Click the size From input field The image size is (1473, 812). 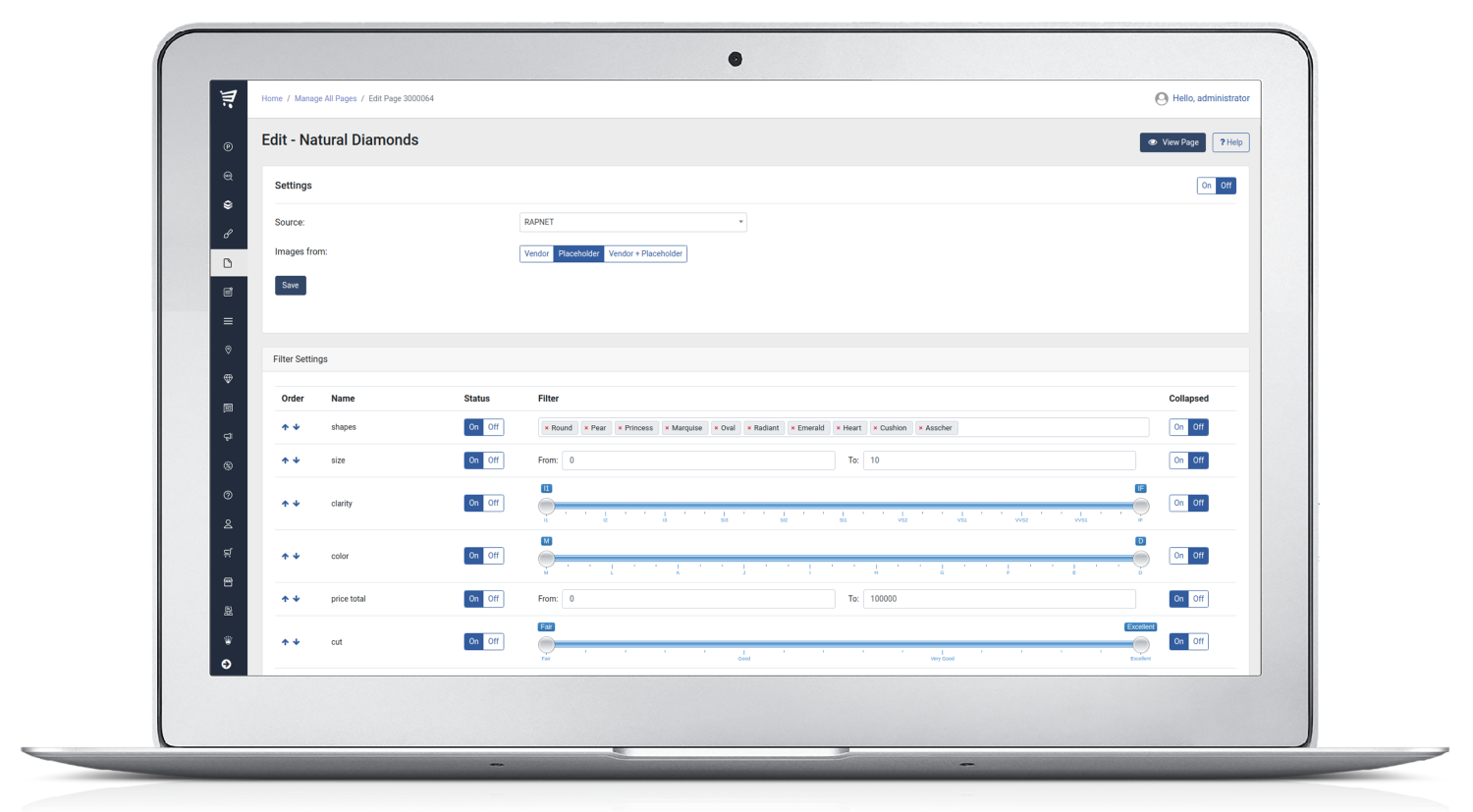tap(698, 460)
